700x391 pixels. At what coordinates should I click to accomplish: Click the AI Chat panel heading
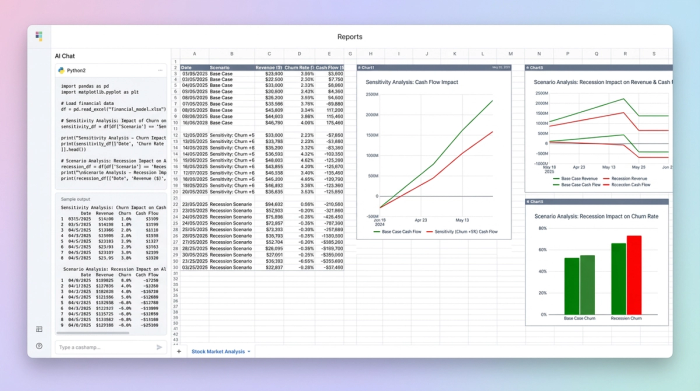[x=65, y=56]
